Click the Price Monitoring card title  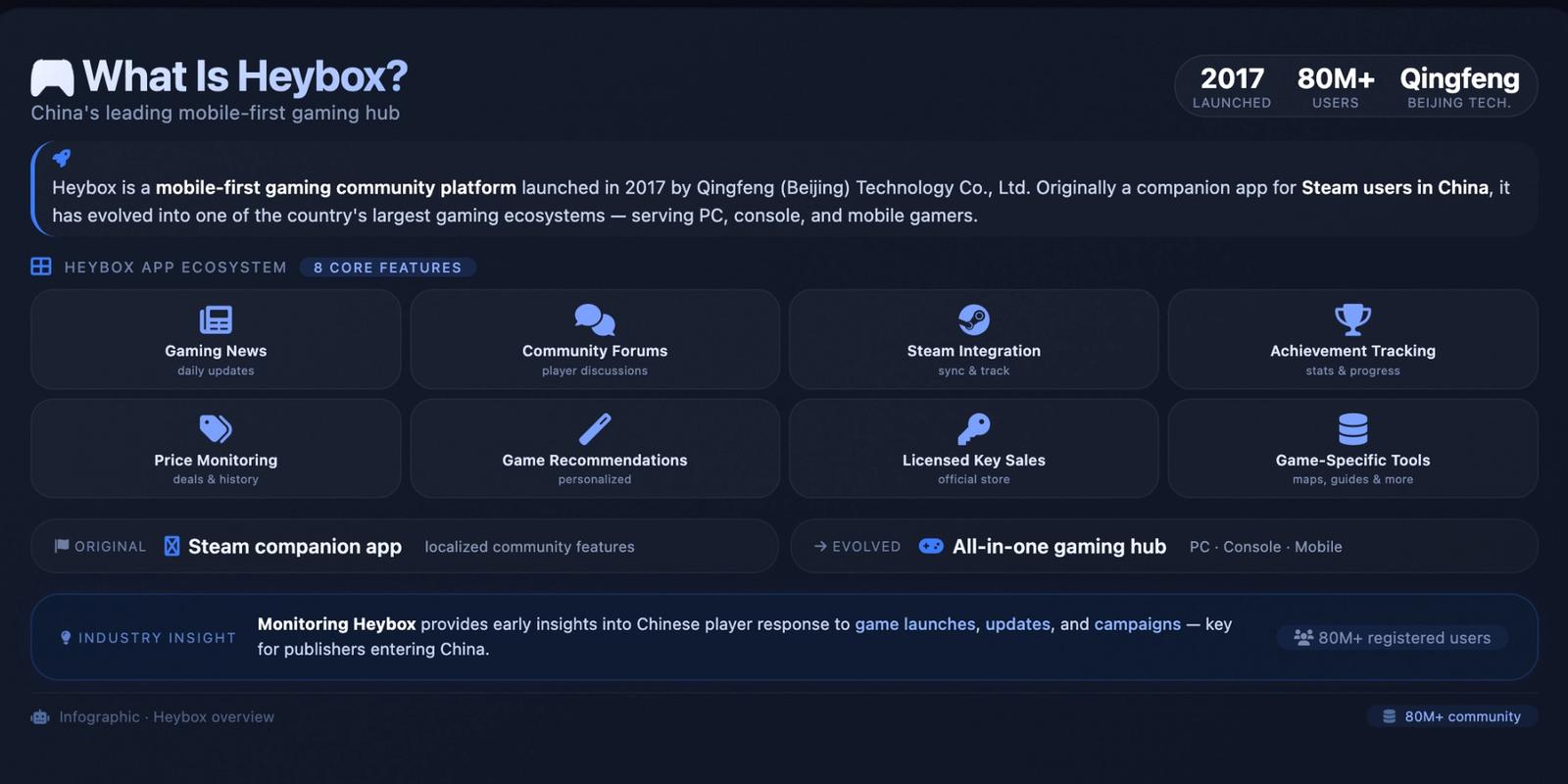tap(216, 460)
